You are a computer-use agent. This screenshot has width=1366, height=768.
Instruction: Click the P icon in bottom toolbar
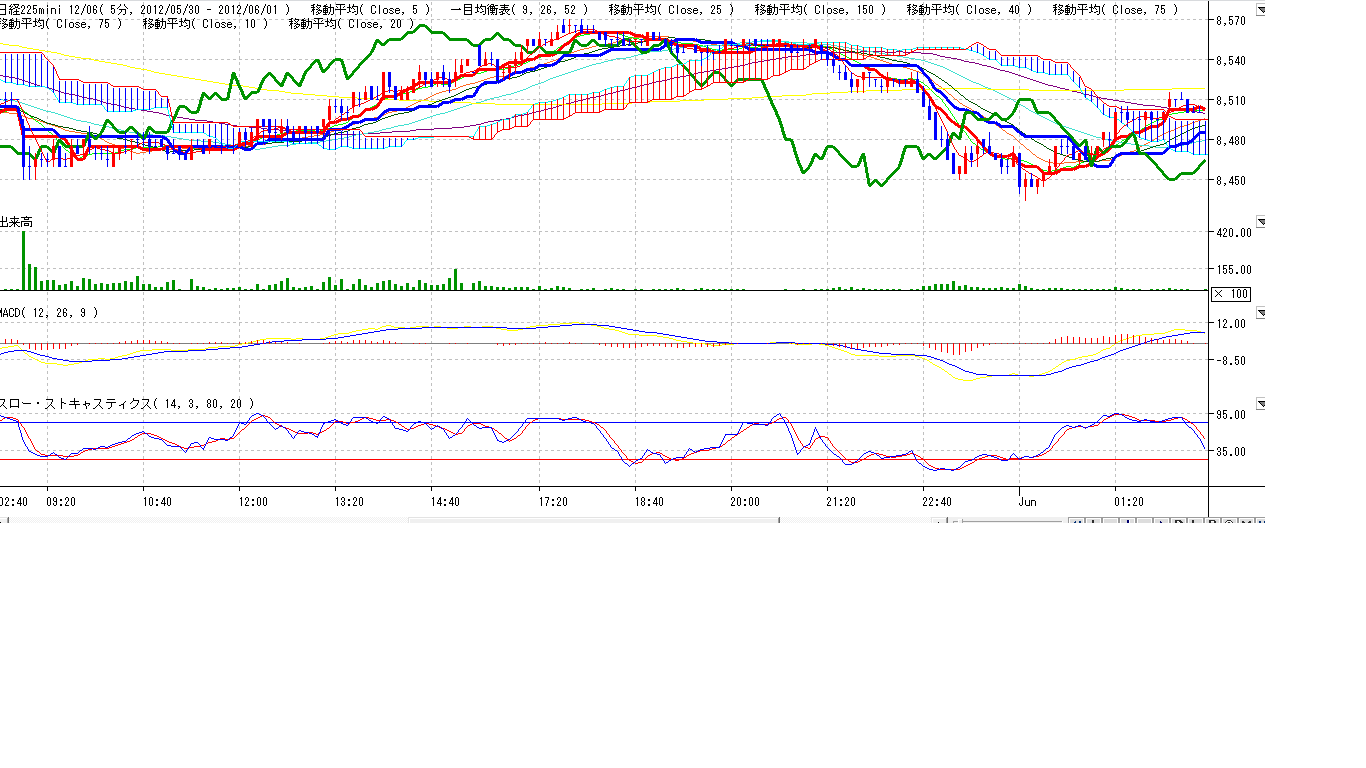(1212, 522)
